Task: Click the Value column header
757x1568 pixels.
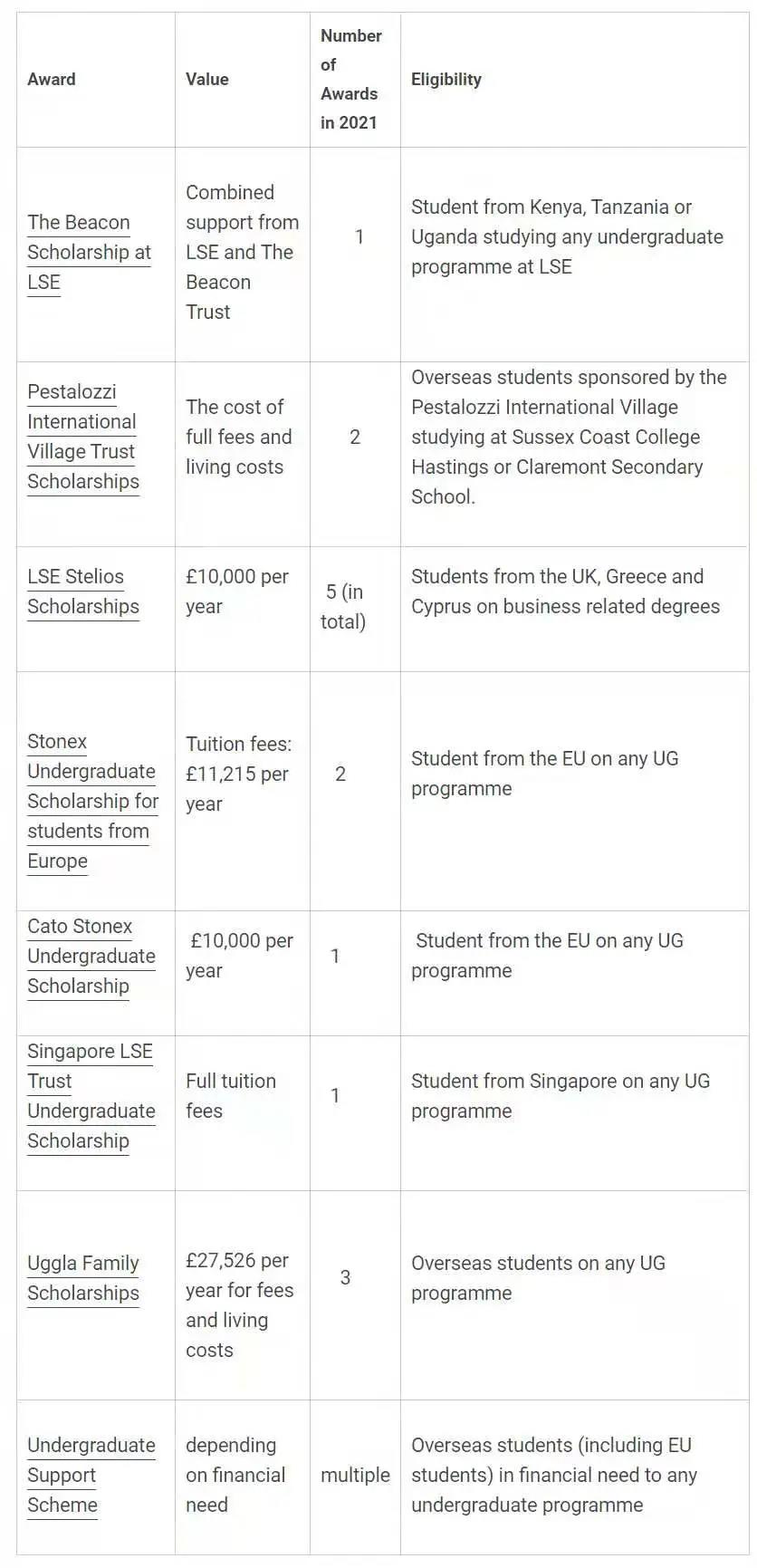Action: pyautogui.click(x=207, y=79)
